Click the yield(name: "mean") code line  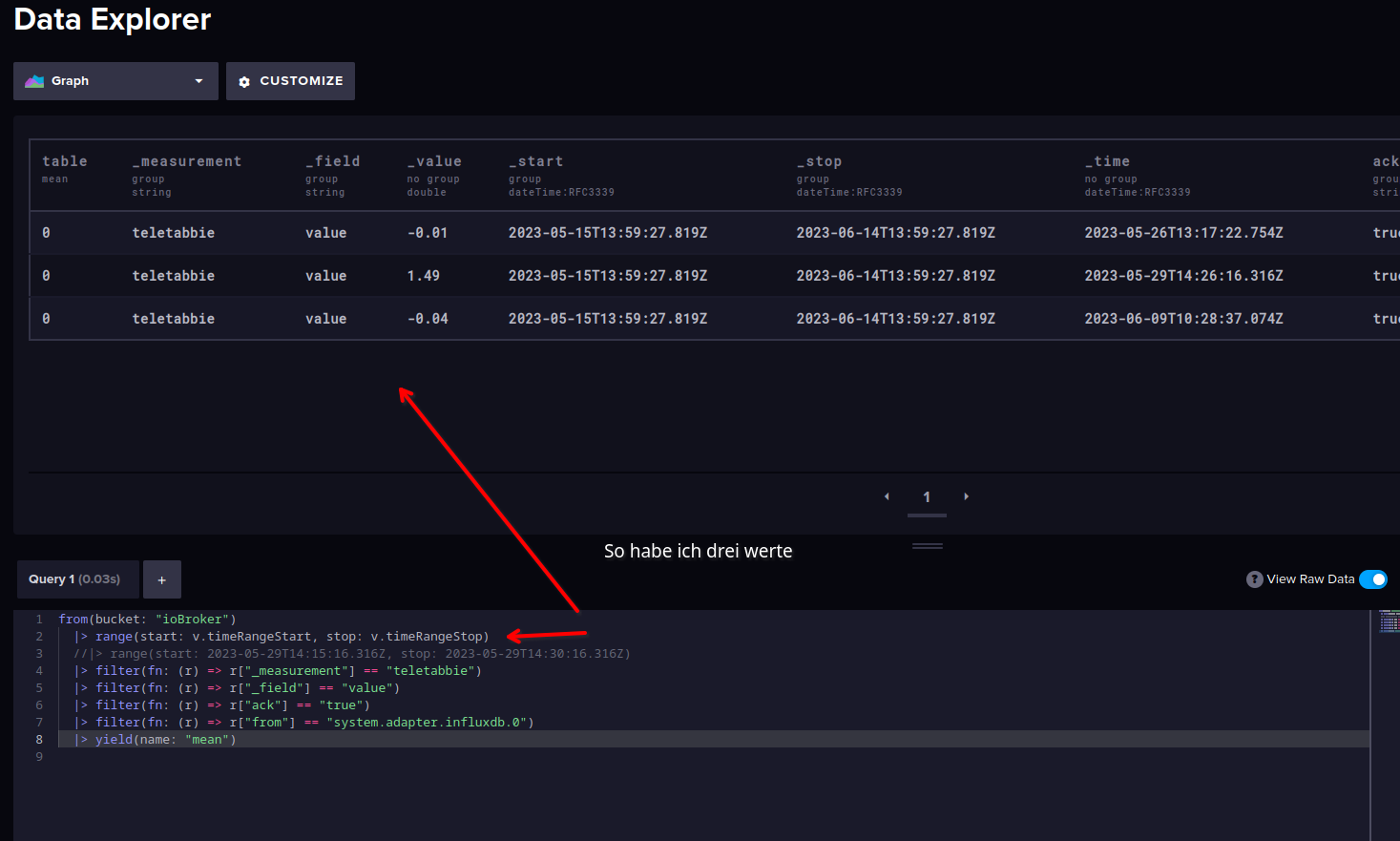[155, 740]
